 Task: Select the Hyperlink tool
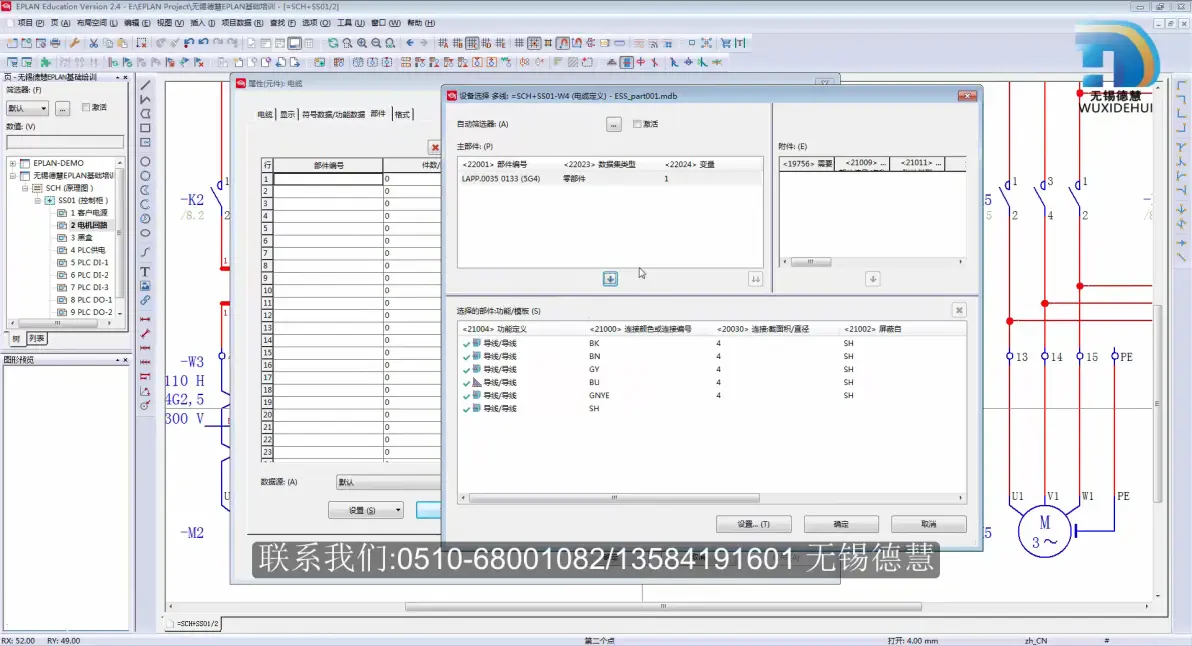tap(145, 300)
